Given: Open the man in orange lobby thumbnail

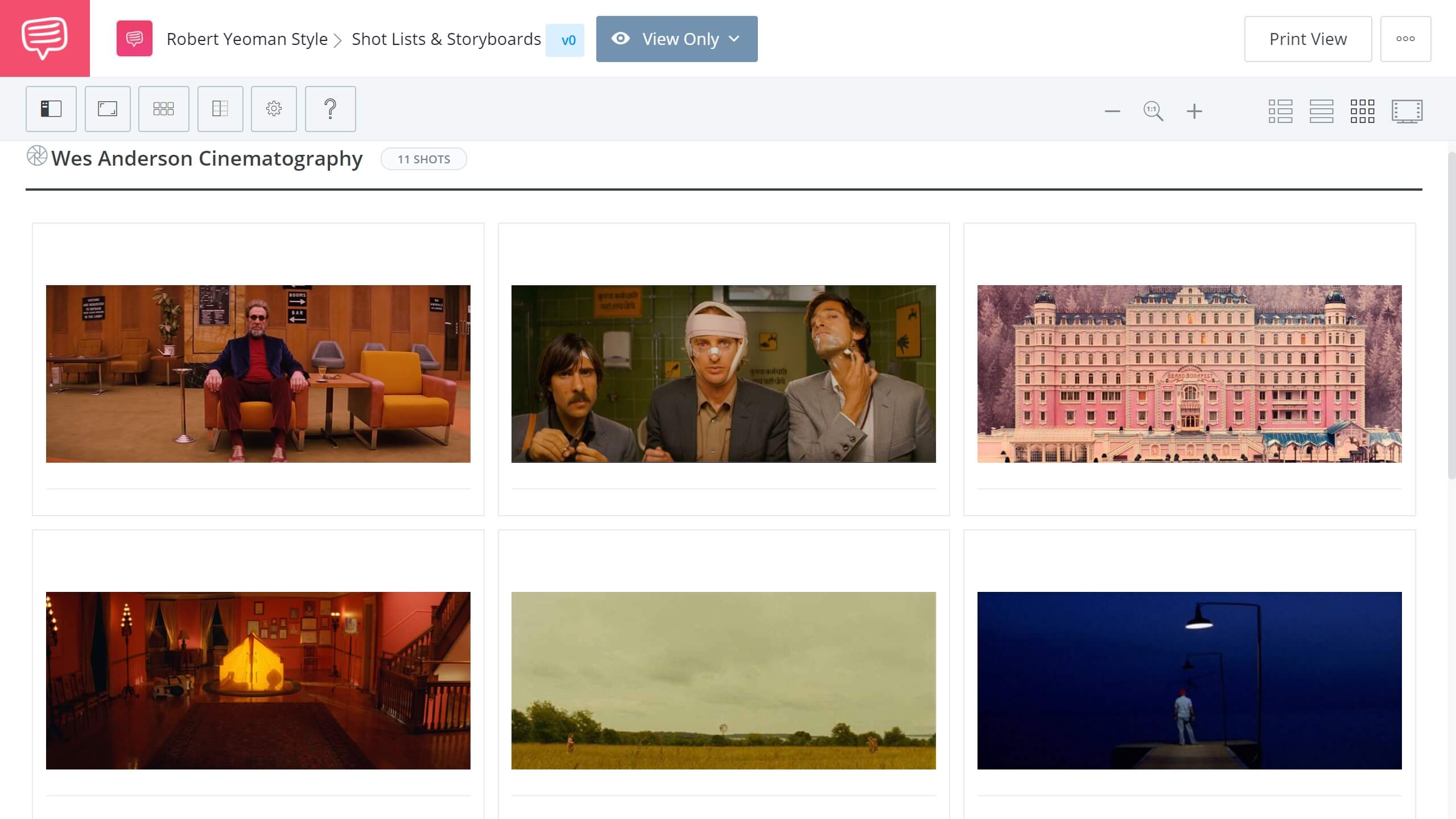Looking at the screenshot, I should click(258, 373).
